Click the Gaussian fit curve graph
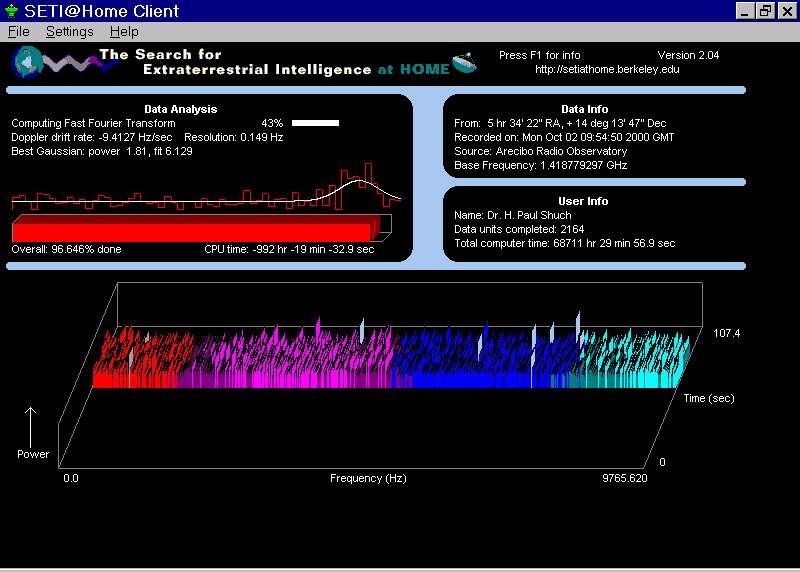The width and height of the screenshot is (800, 572). point(206,187)
